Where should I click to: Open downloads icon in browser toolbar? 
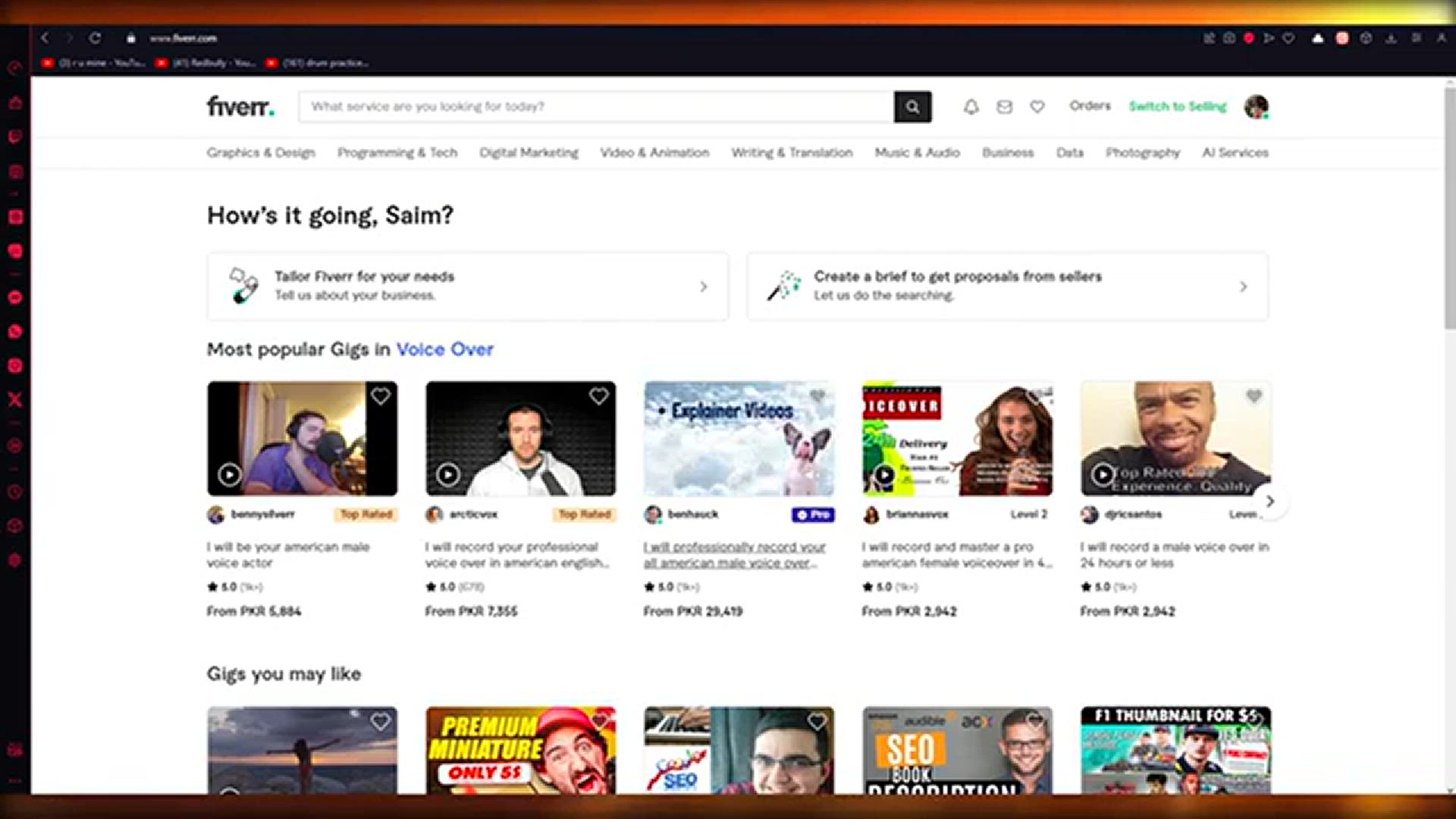tap(1391, 38)
